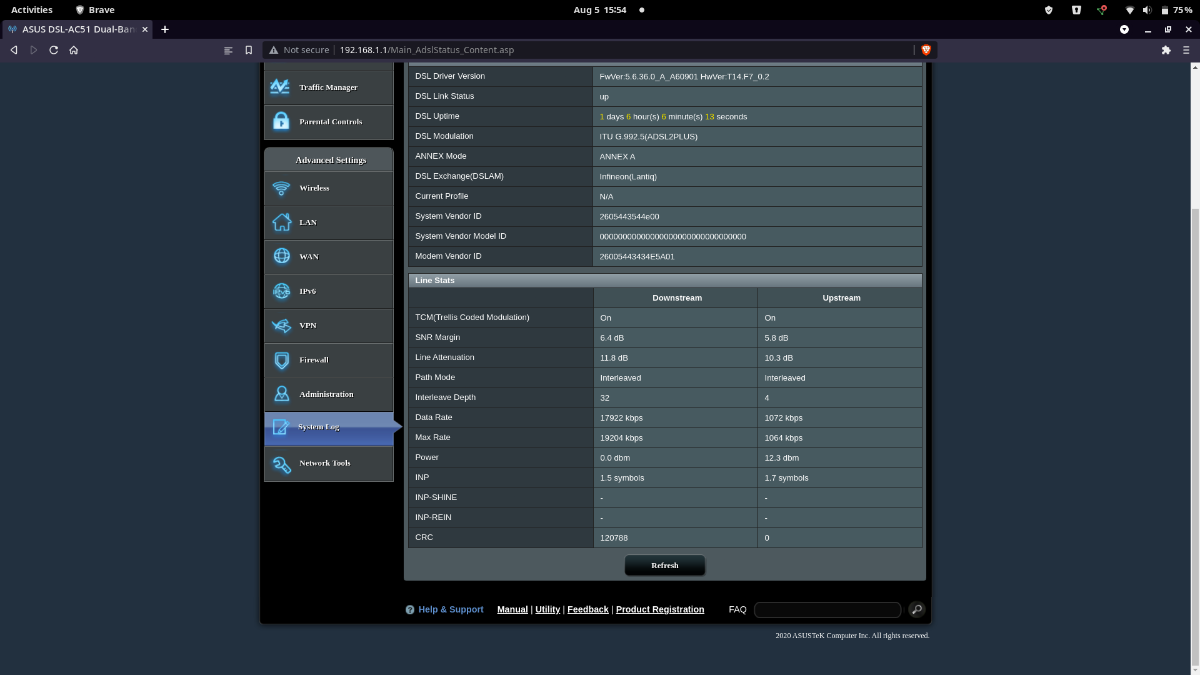Open the Product Registration link
Image resolution: width=1200 pixels, height=675 pixels.
pos(660,609)
